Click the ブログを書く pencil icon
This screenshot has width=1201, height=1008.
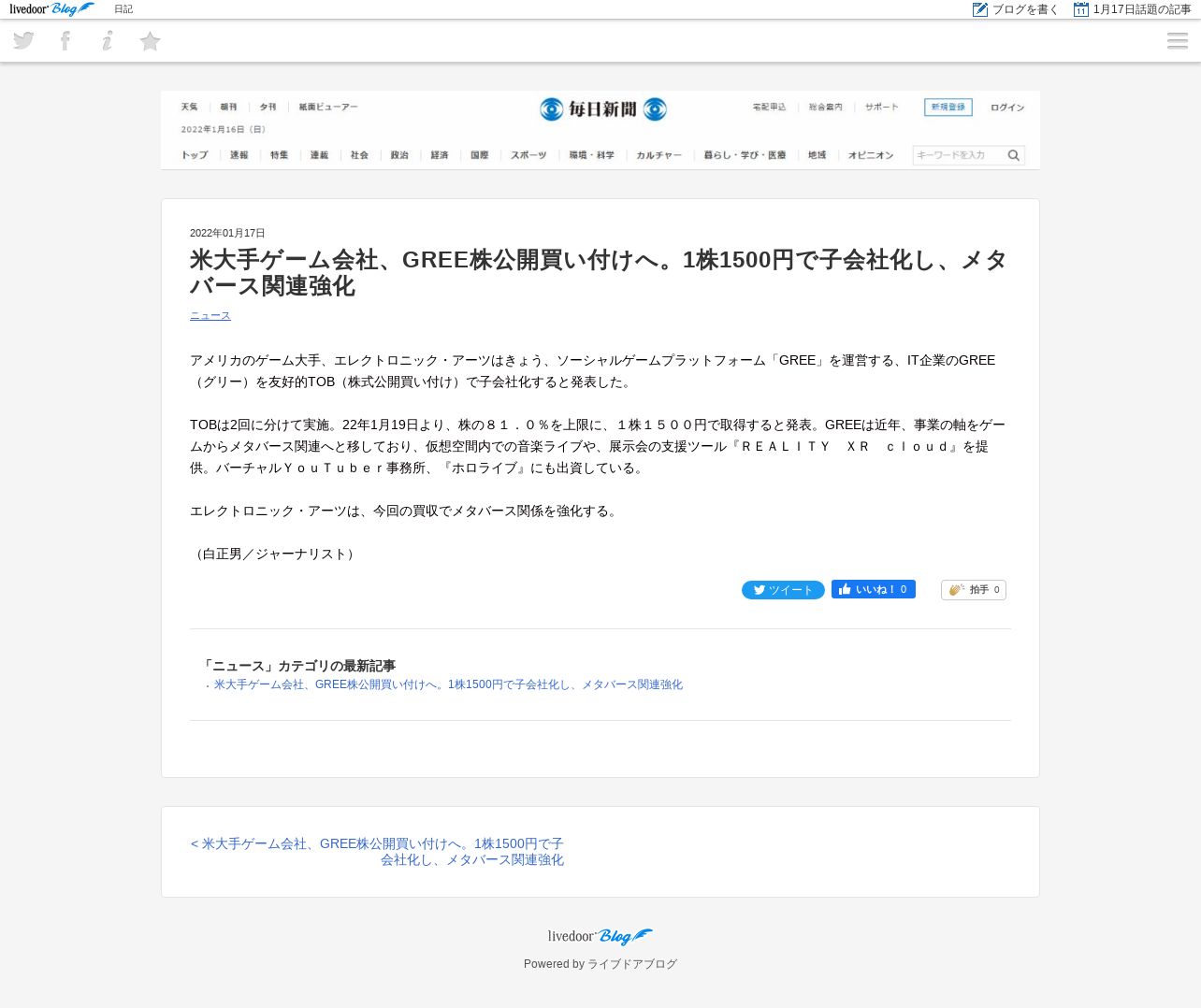click(980, 9)
